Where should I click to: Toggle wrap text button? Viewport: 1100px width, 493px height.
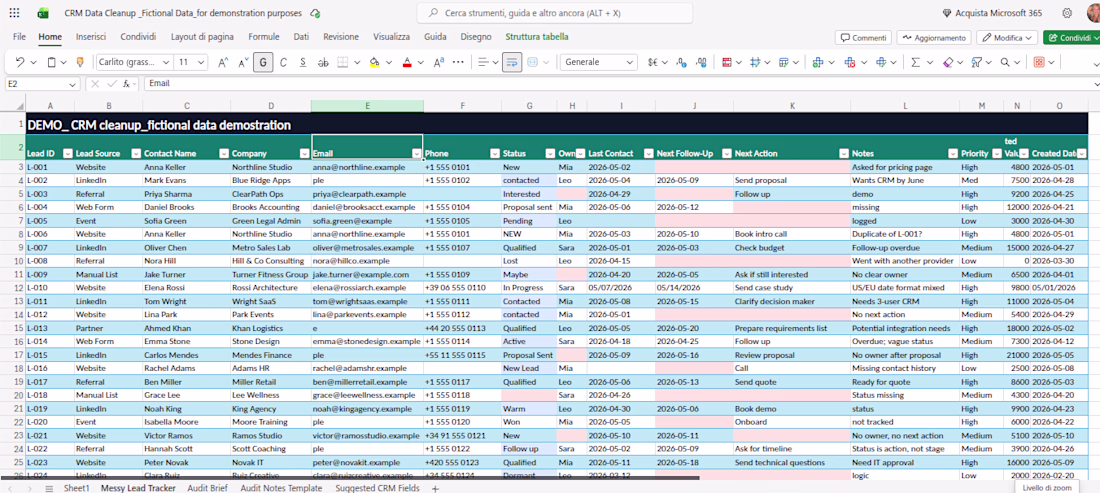pyautogui.click(x=512, y=62)
